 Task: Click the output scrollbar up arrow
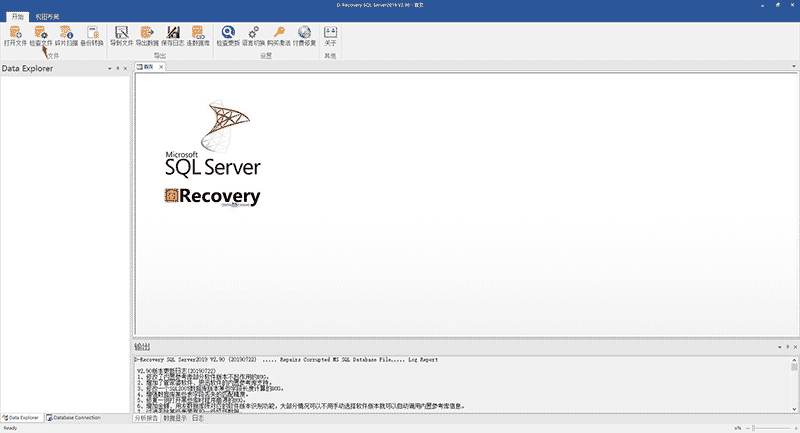point(794,360)
